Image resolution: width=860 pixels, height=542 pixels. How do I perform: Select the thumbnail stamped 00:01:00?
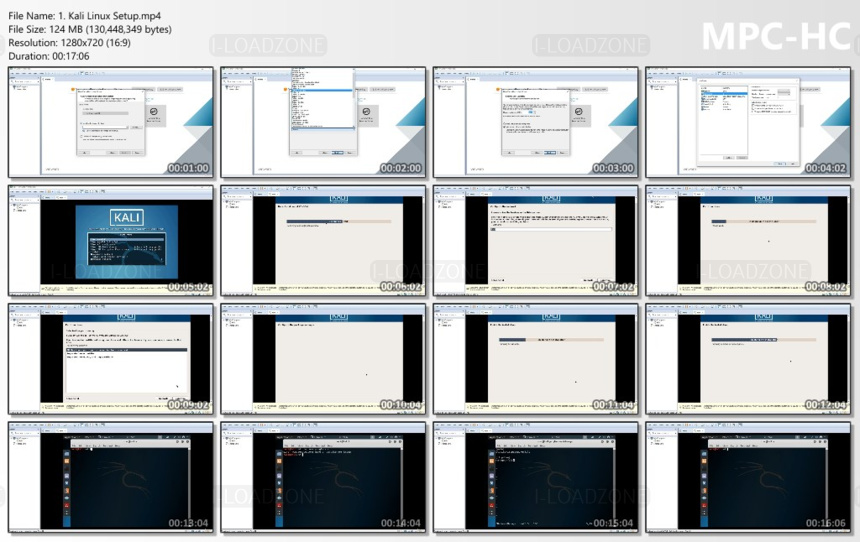pyautogui.click(x=111, y=122)
